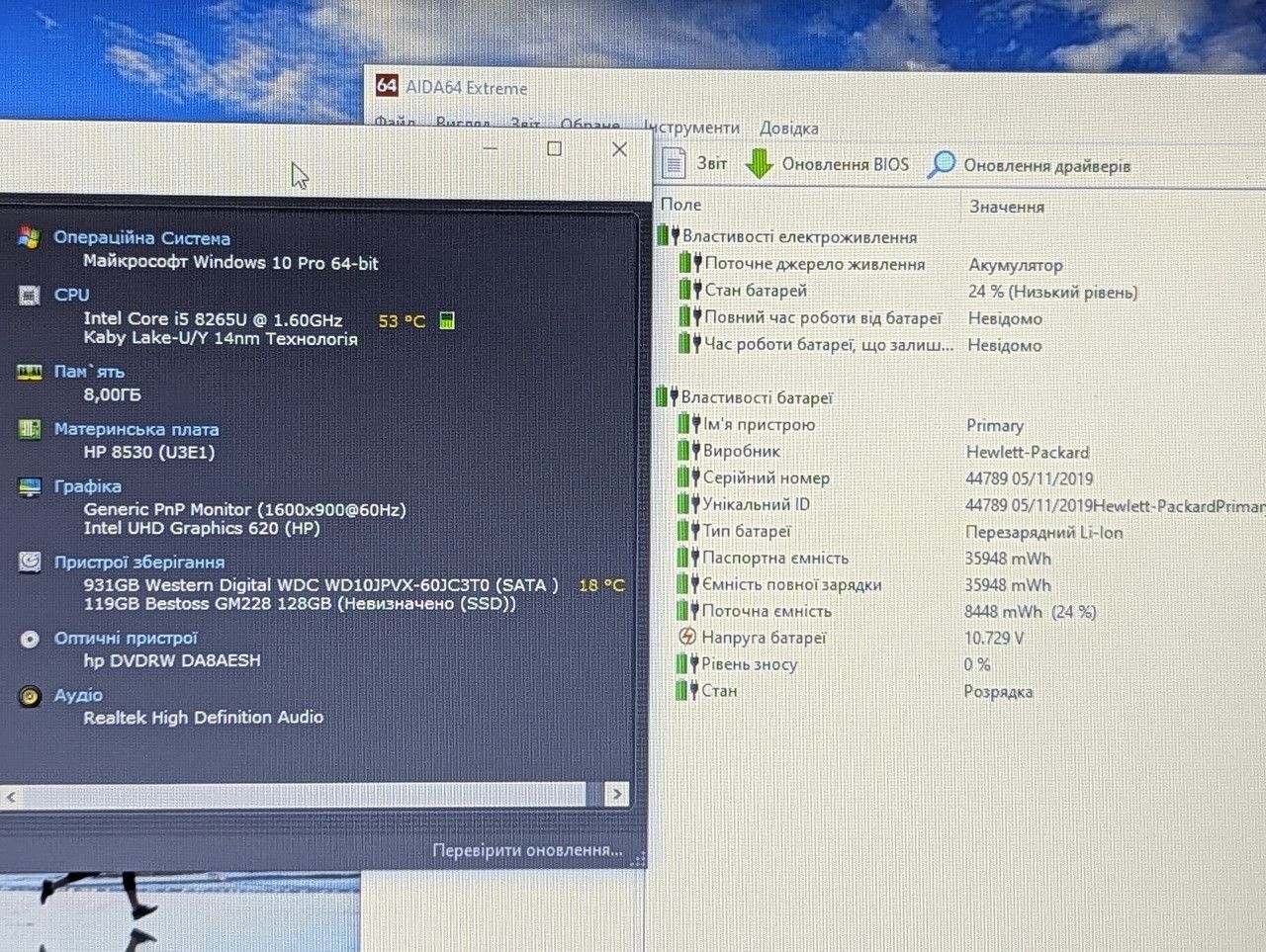Screen dimensions: 1266x952
Task: Click the green CPU temperature indicator icon
Action: (x=447, y=320)
